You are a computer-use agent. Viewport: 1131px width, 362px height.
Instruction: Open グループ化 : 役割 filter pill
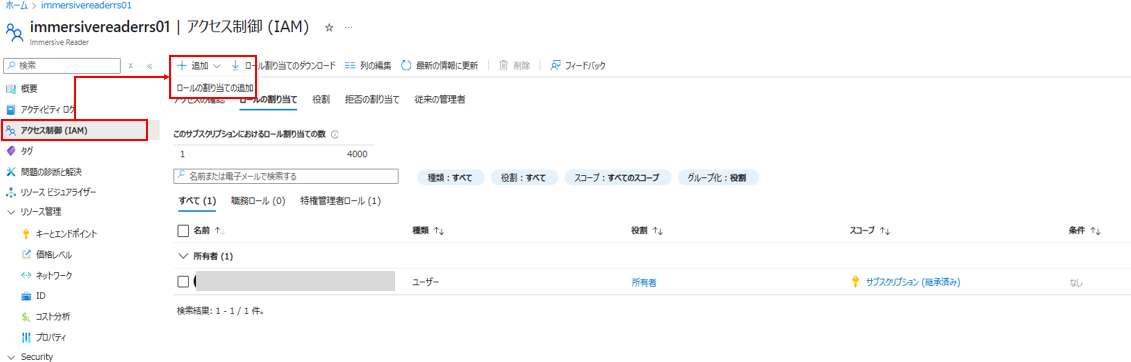718,177
